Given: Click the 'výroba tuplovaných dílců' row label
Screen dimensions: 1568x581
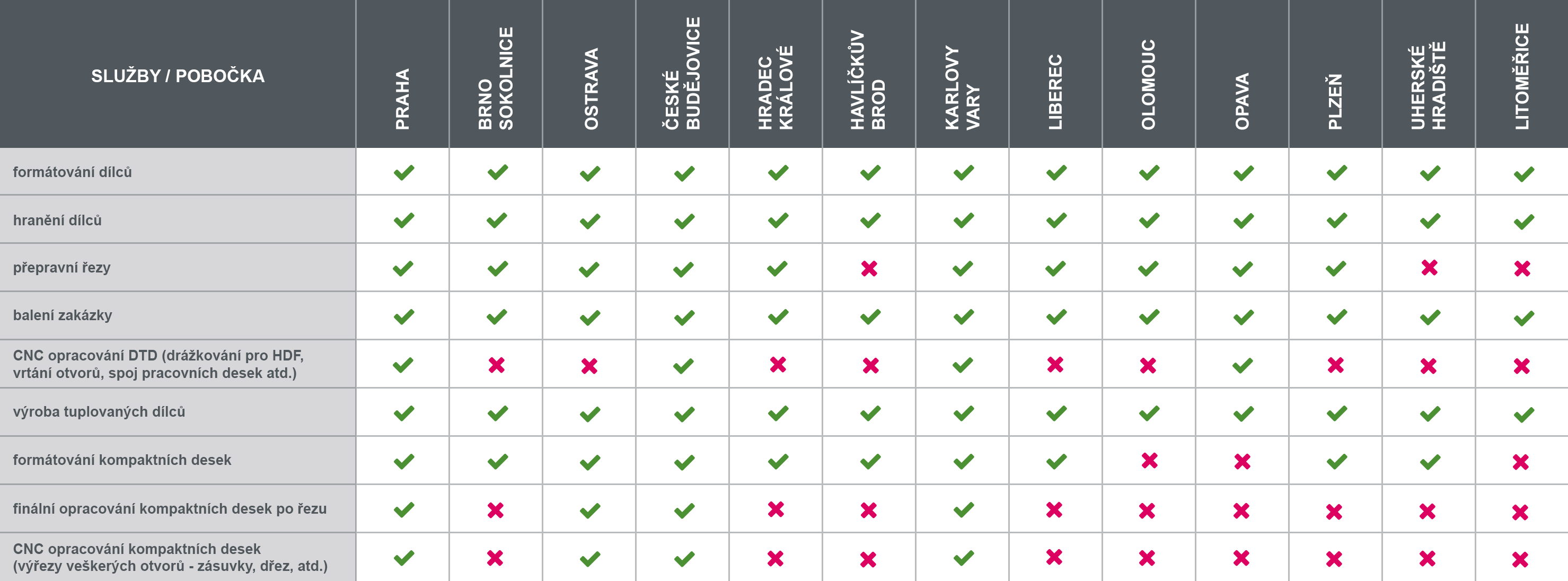Looking at the screenshot, I should (x=99, y=412).
